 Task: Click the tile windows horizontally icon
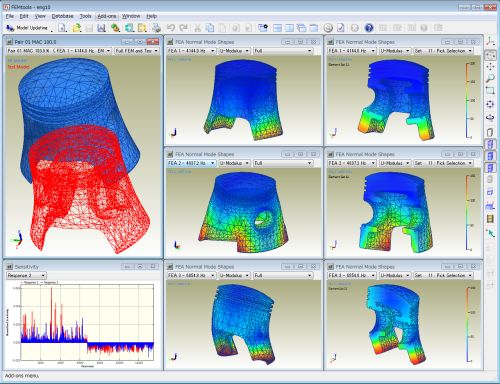pos(277,28)
